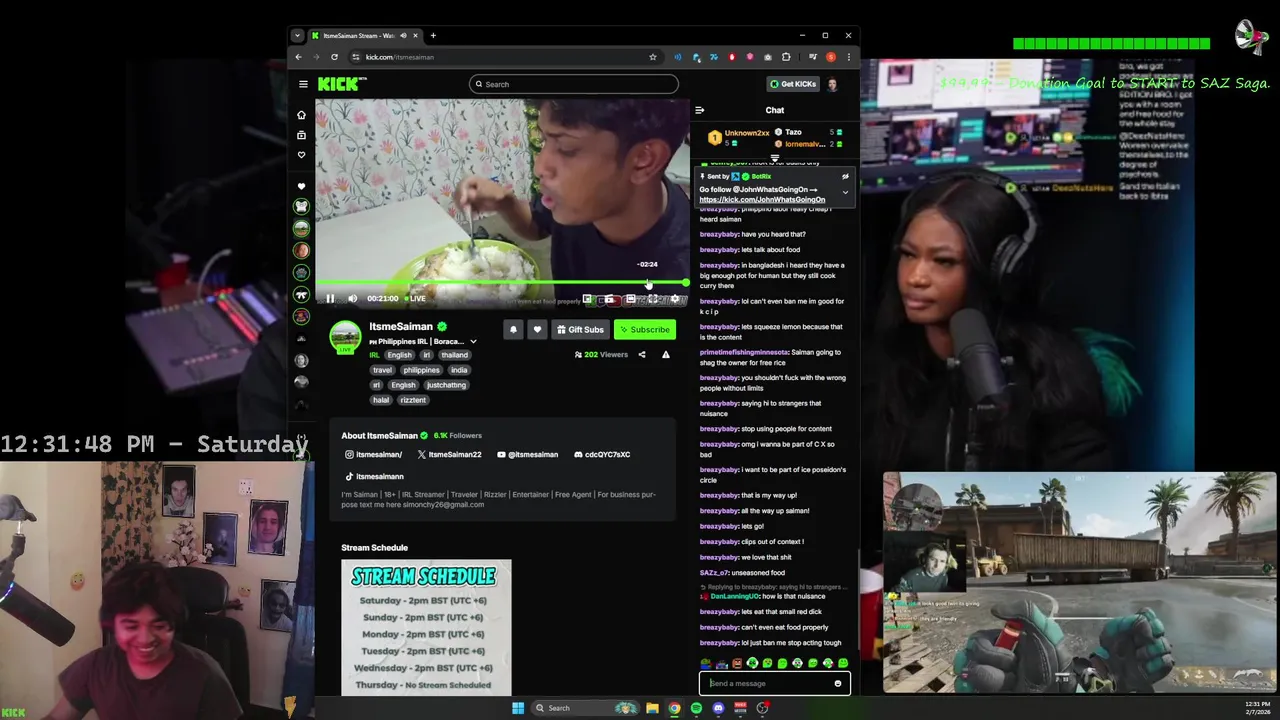
Task: Reload the browser page
Action: pyautogui.click(x=334, y=57)
